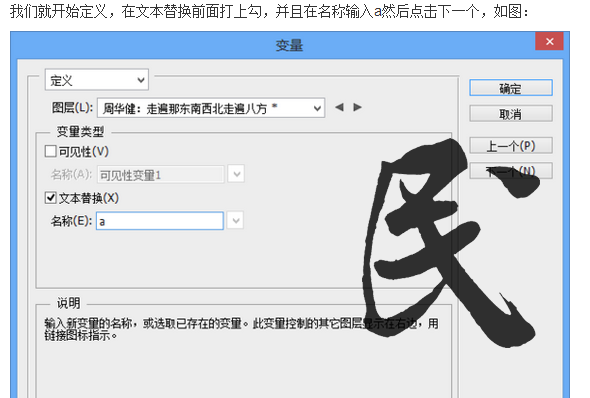The width and height of the screenshot is (590, 398).
Task: Click the 下一个(N) button
Action: [x=511, y=171]
